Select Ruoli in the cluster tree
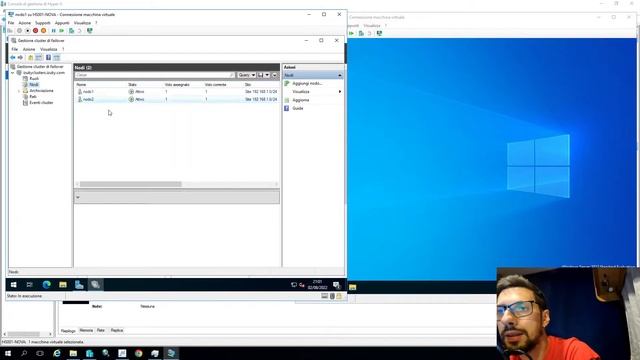 [34, 78]
